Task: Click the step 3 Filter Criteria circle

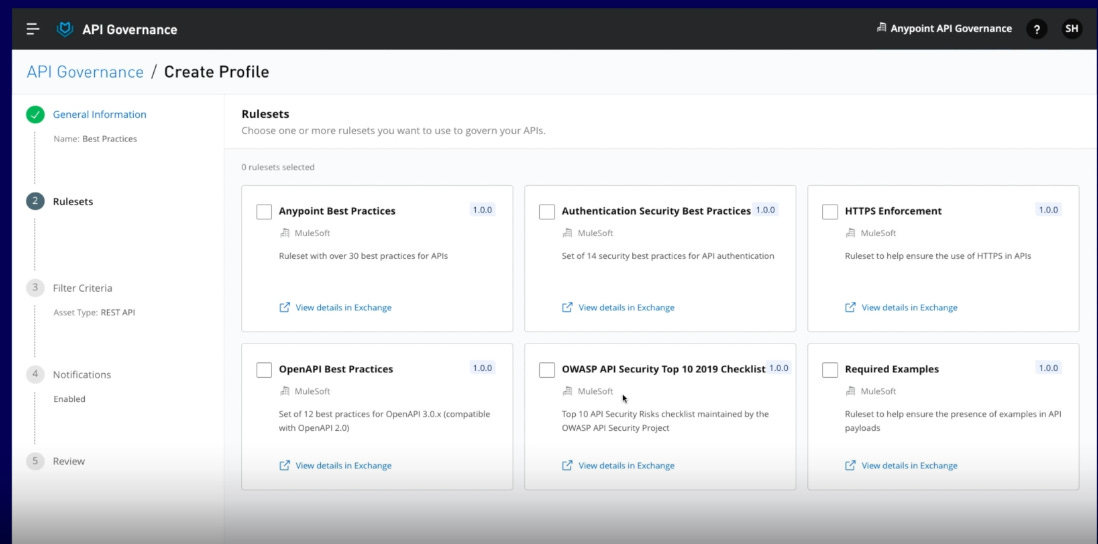Action: pos(36,288)
